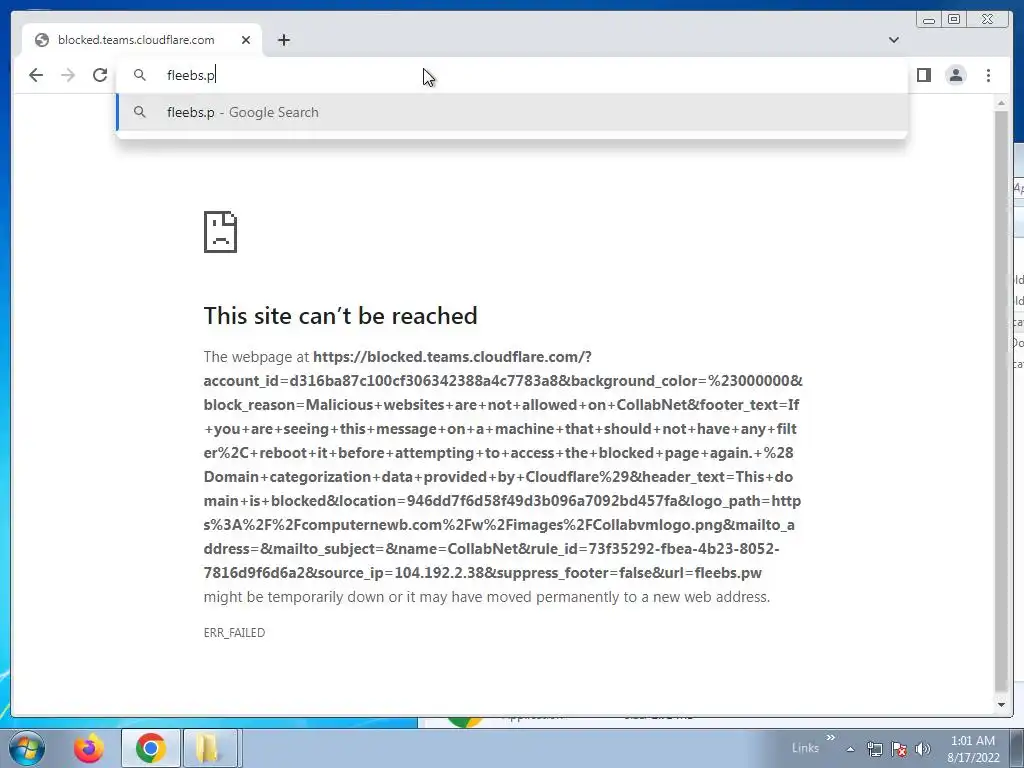Viewport: 1024px width, 768px height.
Task: Click the ERR_FAILED error code text
Action: [x=234, y=632]
